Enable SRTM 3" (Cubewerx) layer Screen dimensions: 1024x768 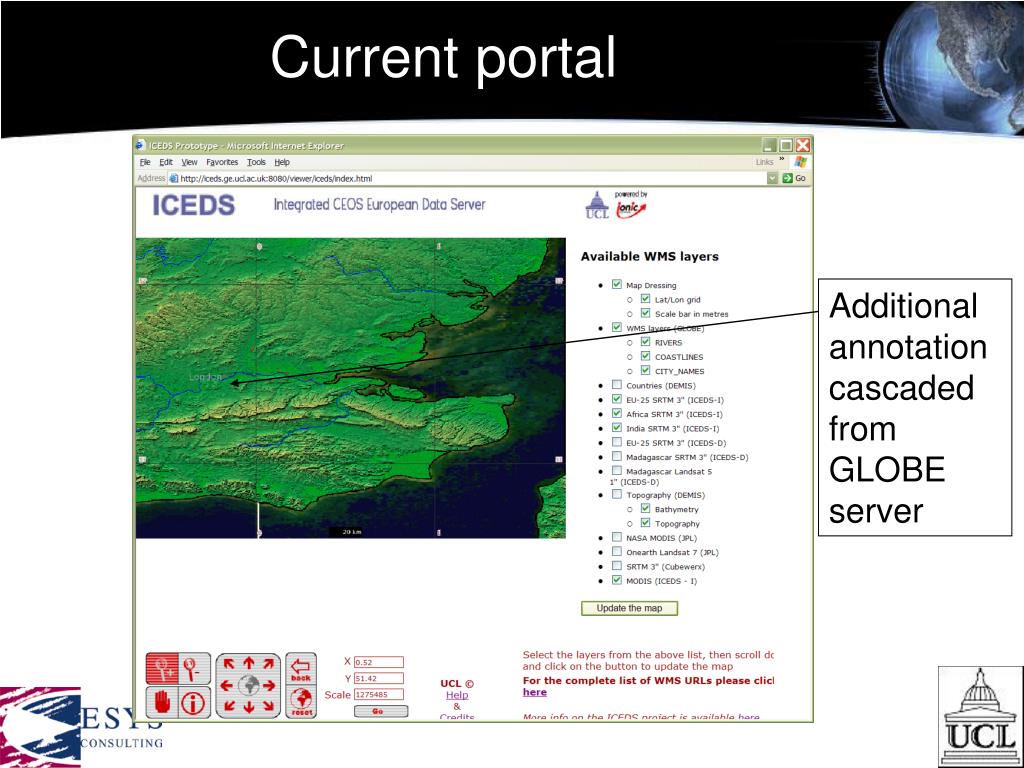(x=616, y=566)
